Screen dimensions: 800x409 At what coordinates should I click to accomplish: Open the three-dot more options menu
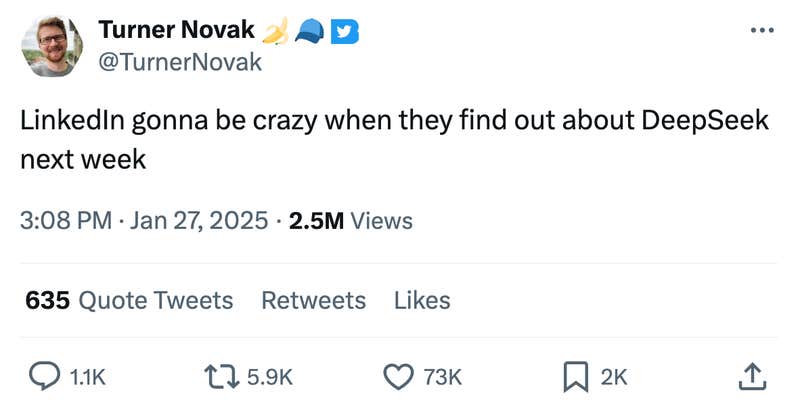pos(762,31)
